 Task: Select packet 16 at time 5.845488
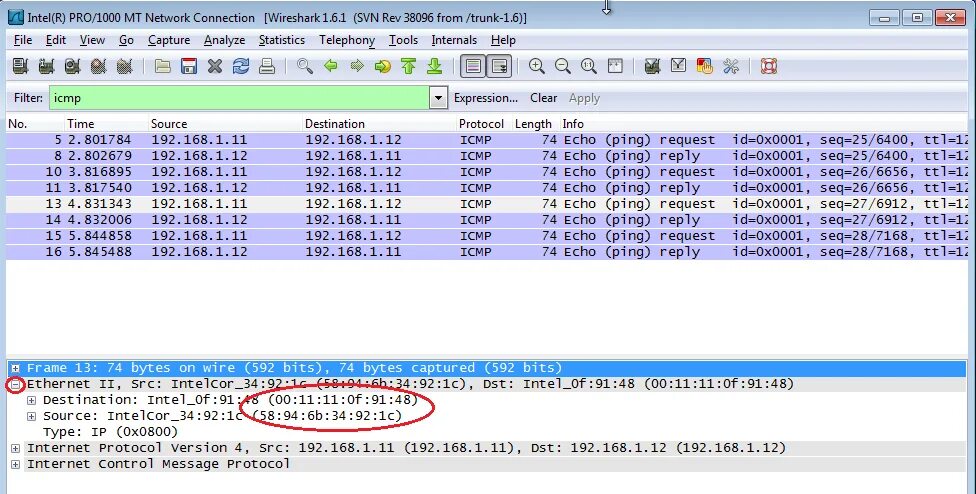click(487, 252)
